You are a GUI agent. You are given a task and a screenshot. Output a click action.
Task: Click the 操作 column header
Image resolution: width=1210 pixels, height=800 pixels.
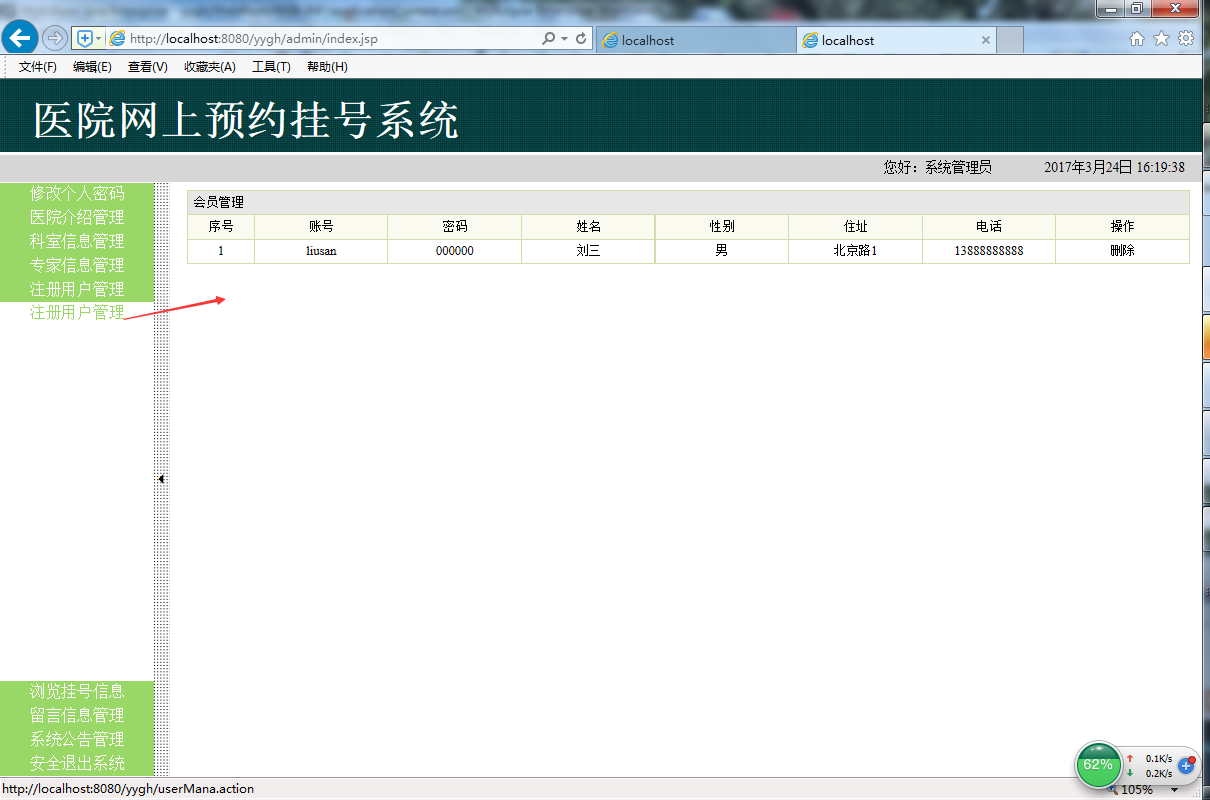coord(1122,227)
